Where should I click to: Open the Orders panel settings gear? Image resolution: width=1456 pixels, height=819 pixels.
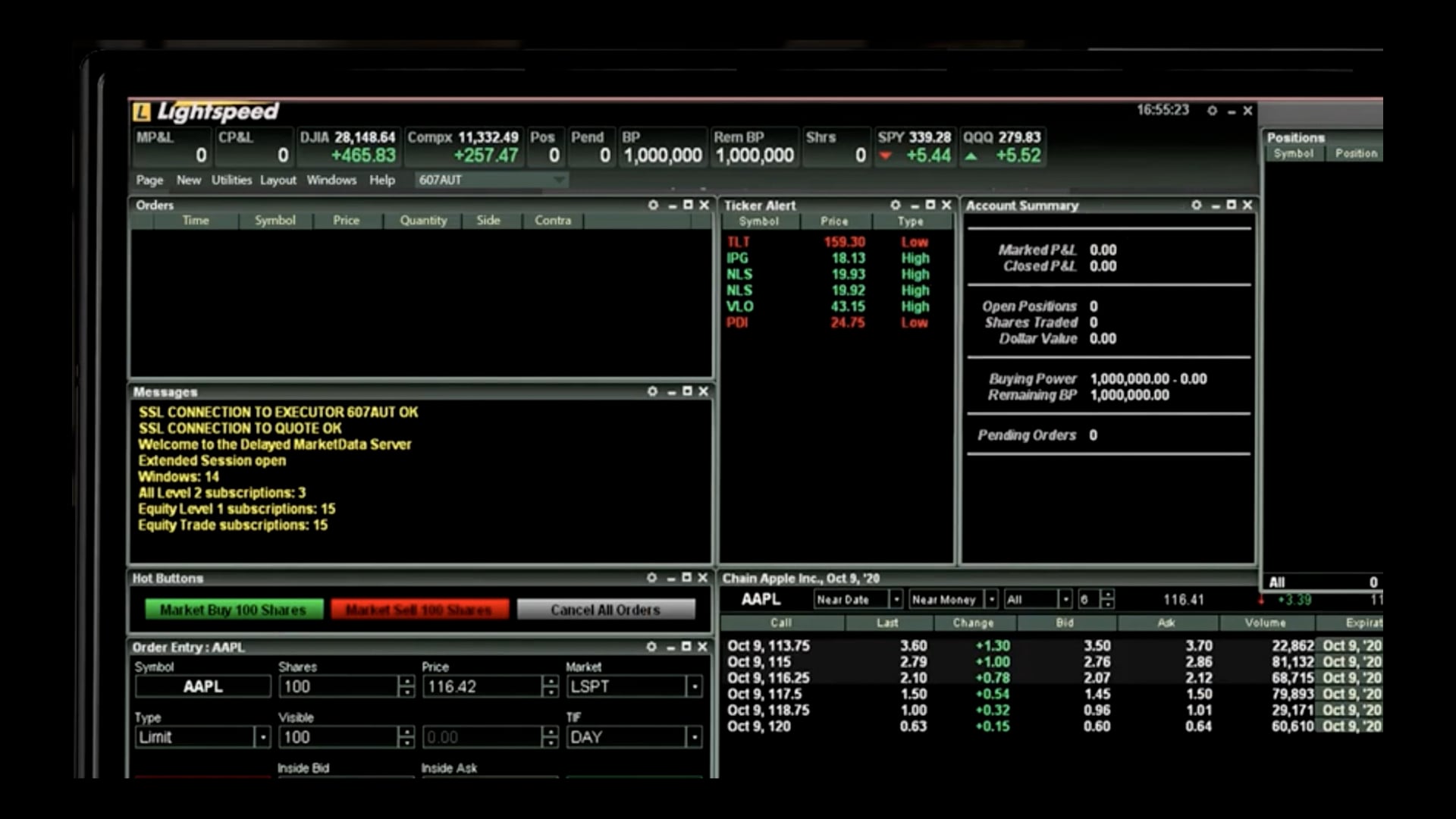pos(653,206)
